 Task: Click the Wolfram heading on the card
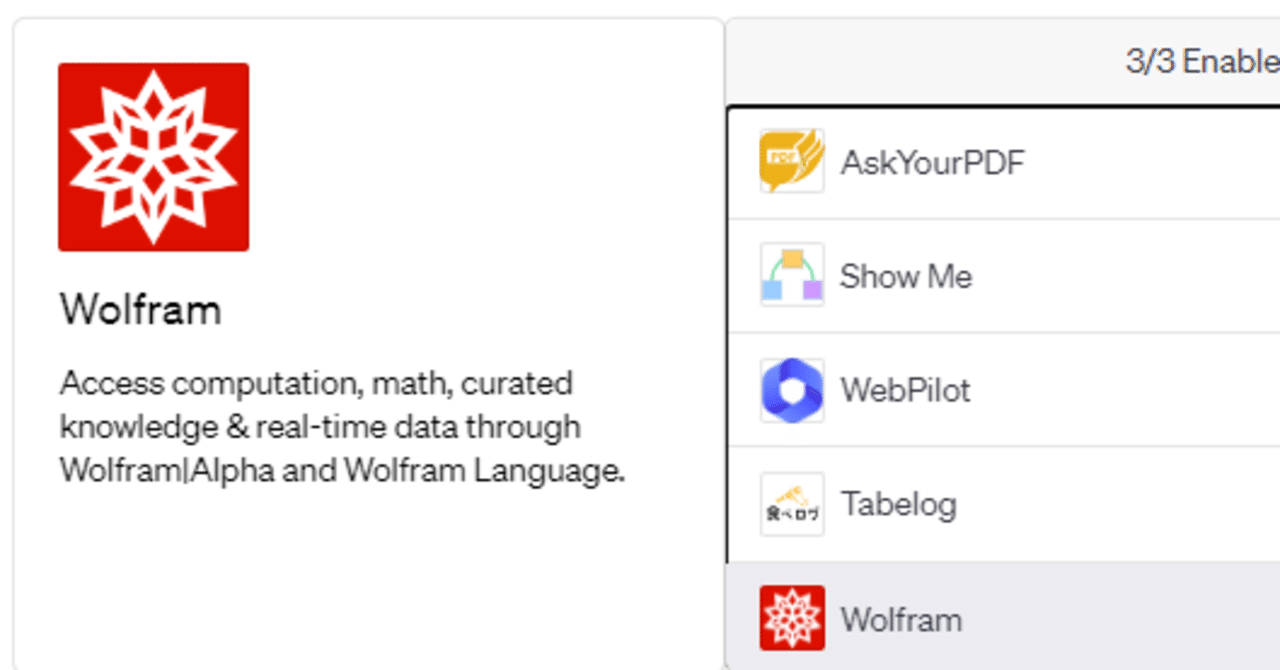141,309
